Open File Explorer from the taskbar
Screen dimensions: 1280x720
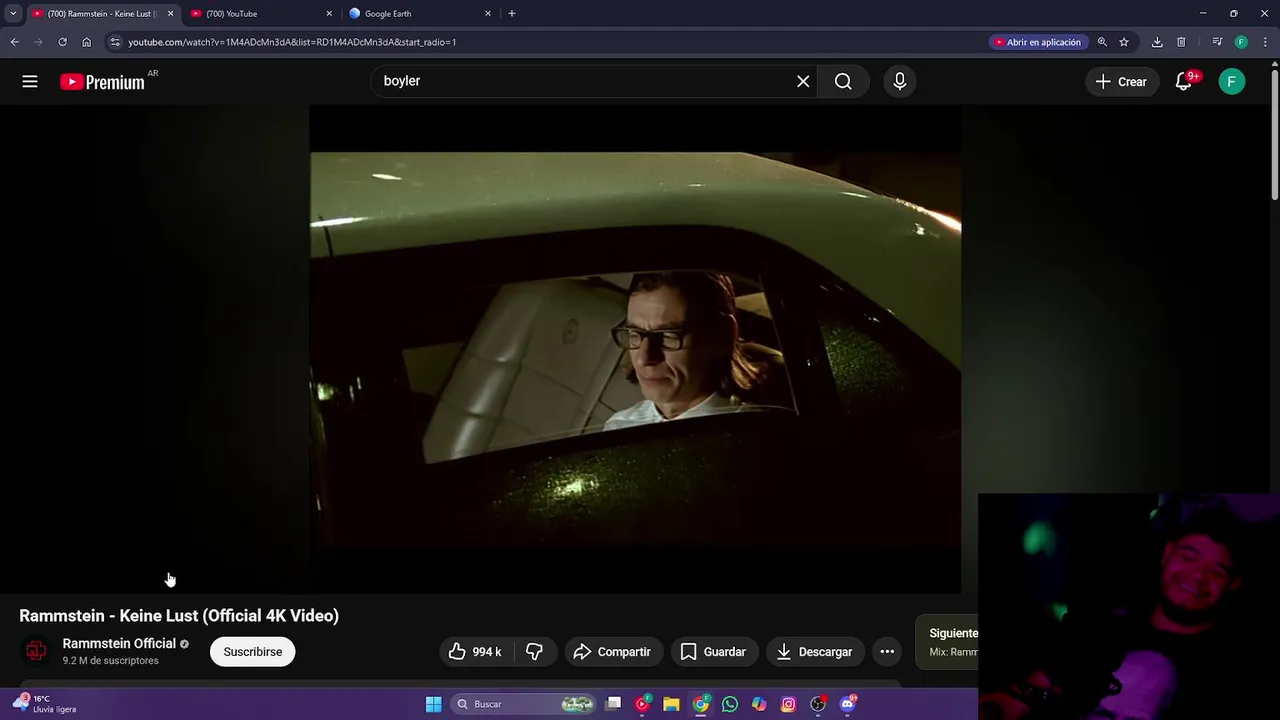[x=671, y=704]
